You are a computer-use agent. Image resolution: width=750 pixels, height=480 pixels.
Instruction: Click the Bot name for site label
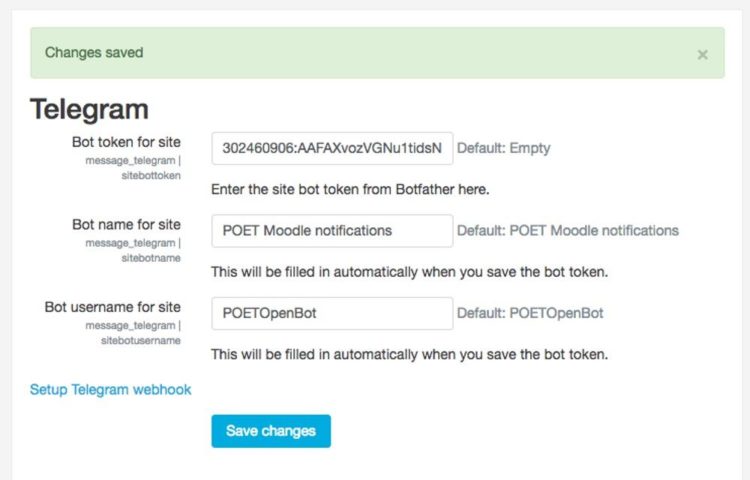click(x=126, y=224)
